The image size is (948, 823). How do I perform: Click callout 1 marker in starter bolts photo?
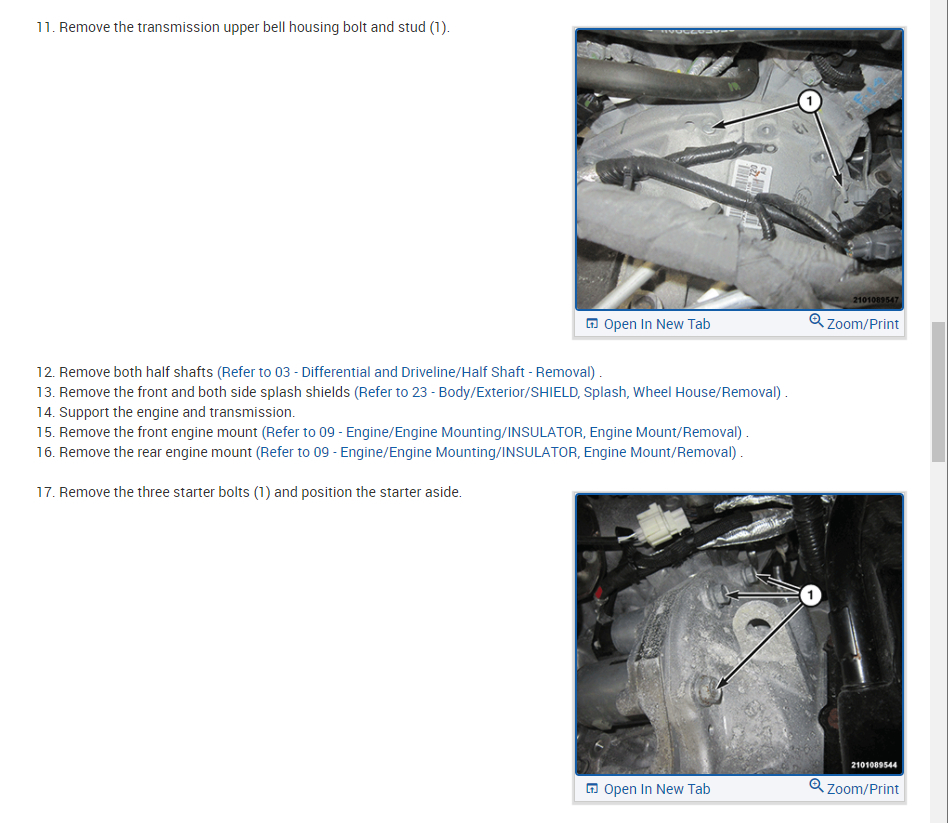tap(810, 595)
